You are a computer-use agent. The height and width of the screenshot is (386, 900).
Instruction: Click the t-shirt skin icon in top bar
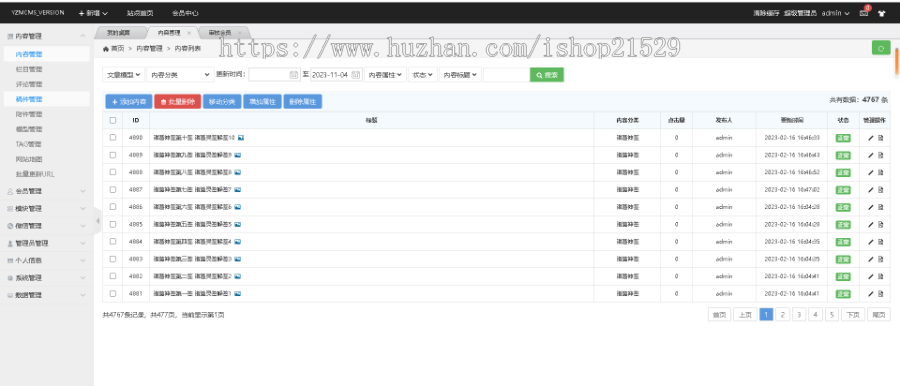882,13
